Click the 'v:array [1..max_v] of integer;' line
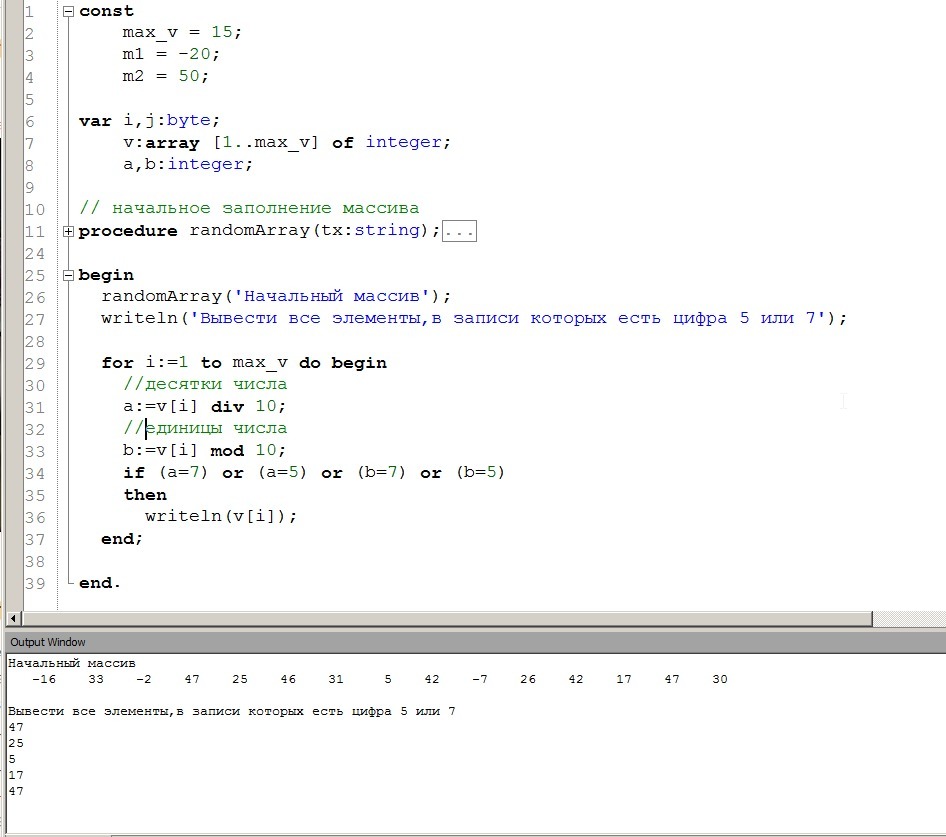This screenshot has height=837, width=946. pyautogui.click(x=287, y=142)
